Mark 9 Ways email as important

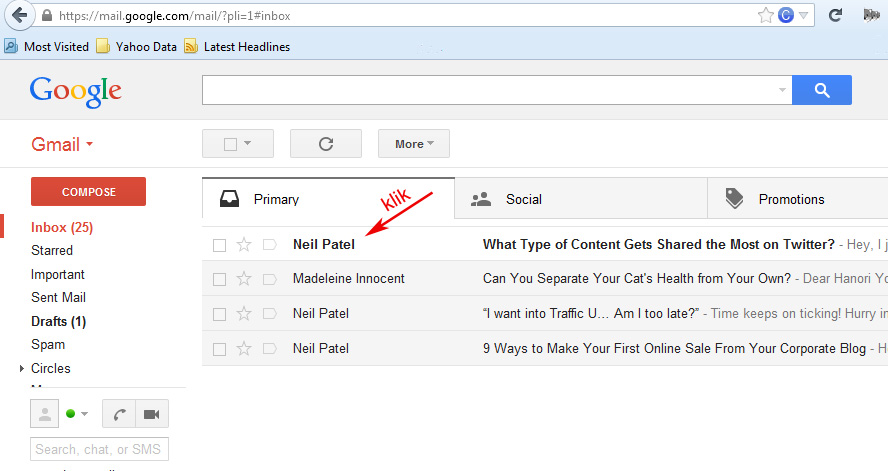270,349
